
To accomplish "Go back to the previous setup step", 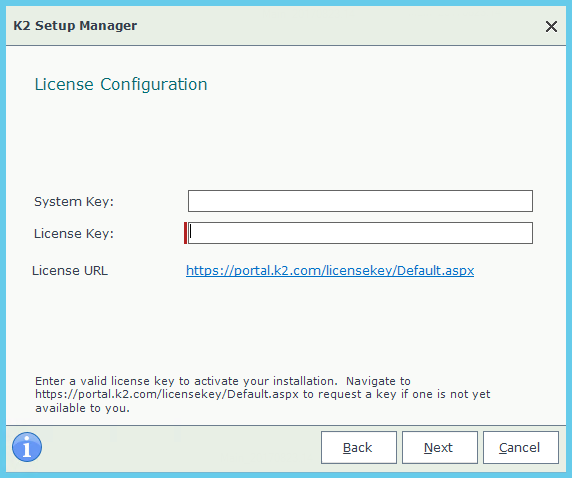I will pyautogui.click(x=359, y=447).
